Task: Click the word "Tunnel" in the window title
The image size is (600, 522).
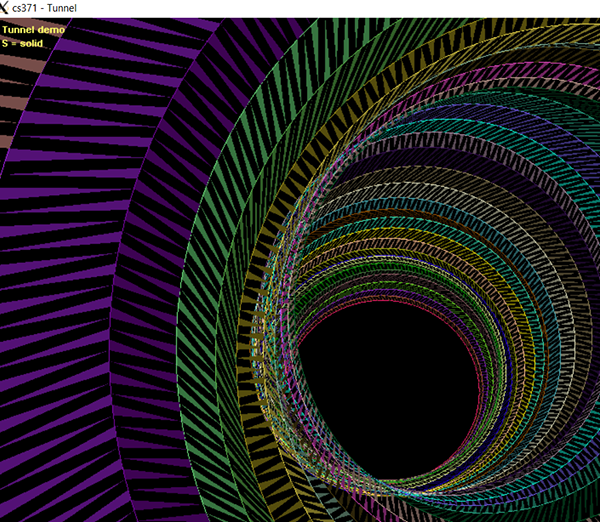Action: [60, 8]
